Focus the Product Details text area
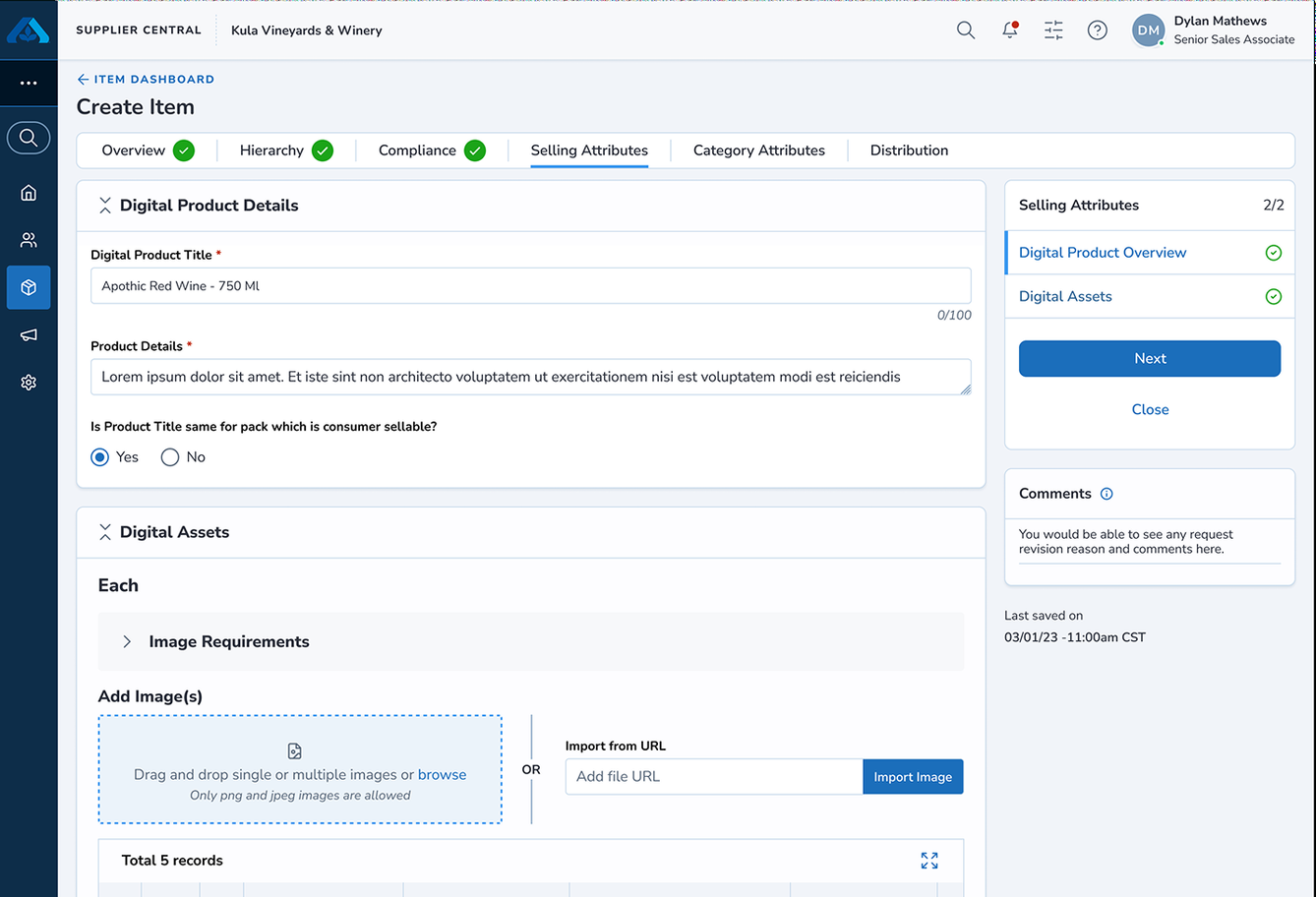Image resolution: width=1316 pixels, height=897 pixels. tap(531, 377)
